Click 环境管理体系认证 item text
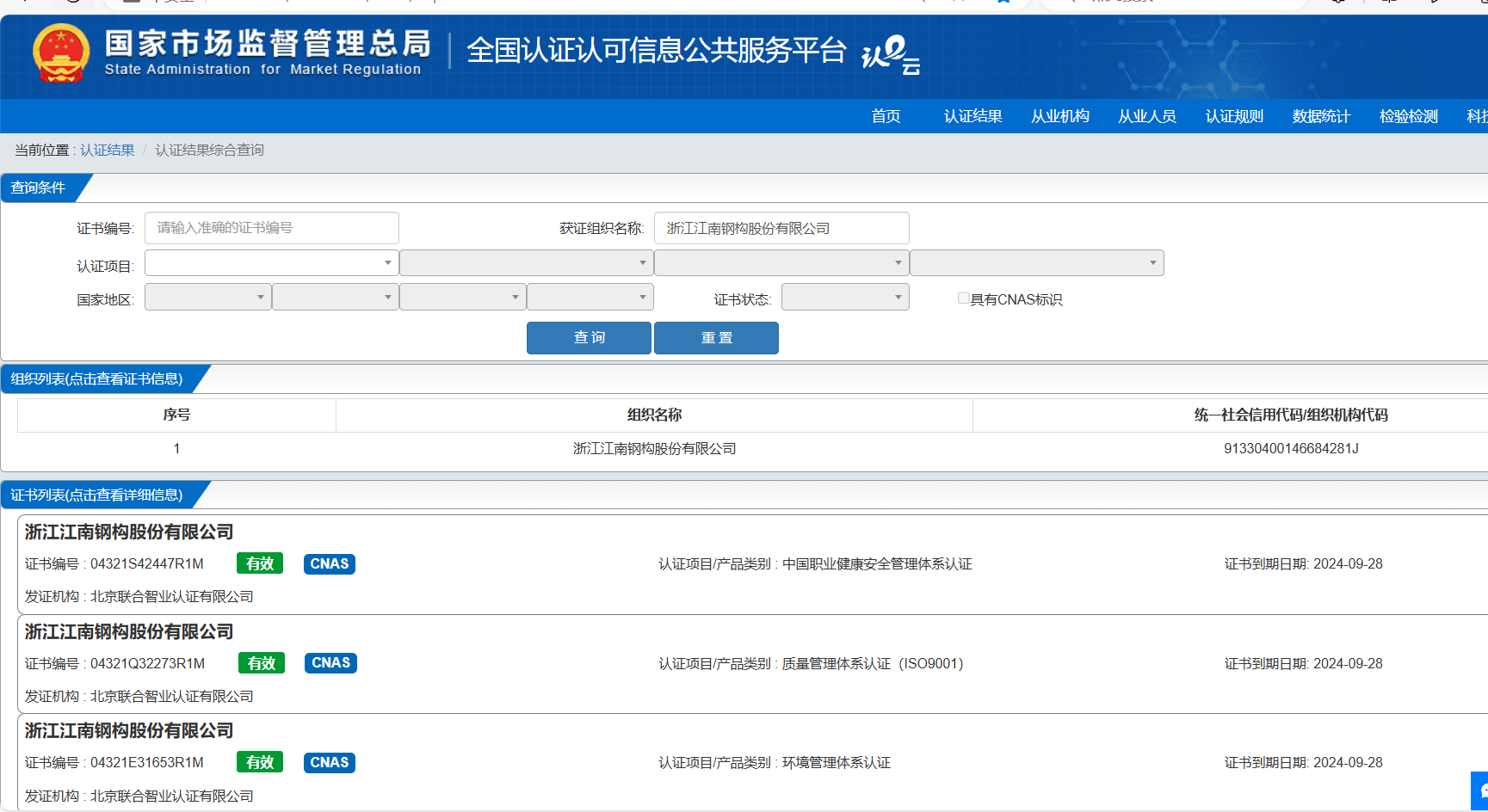The image size is (1488, 812). pos(837,762)
